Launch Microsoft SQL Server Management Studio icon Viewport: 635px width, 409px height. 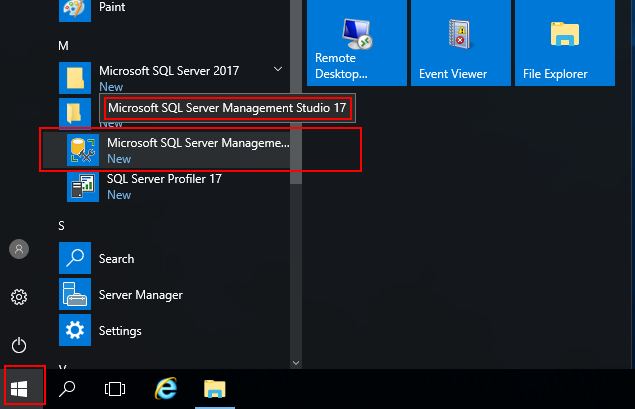pyautogui.click(x=83, y=150)
